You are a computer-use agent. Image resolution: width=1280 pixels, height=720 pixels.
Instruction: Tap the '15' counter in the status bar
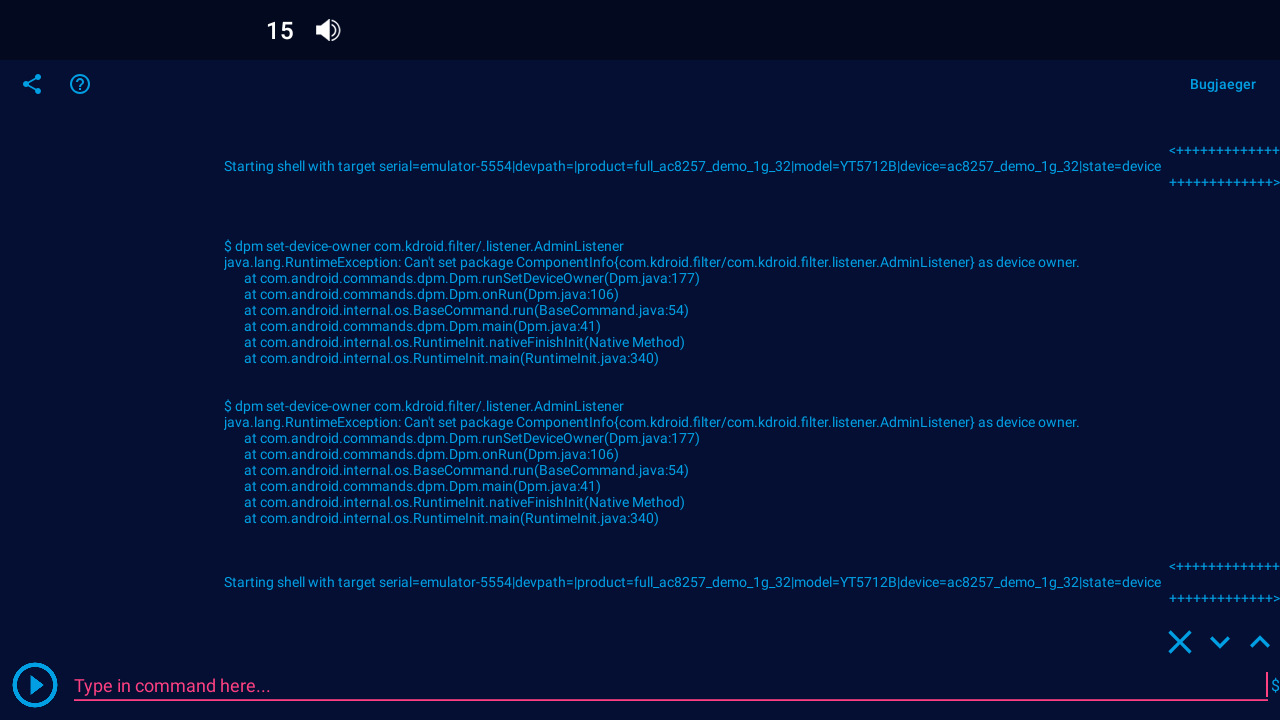click(x=279, y=31)
